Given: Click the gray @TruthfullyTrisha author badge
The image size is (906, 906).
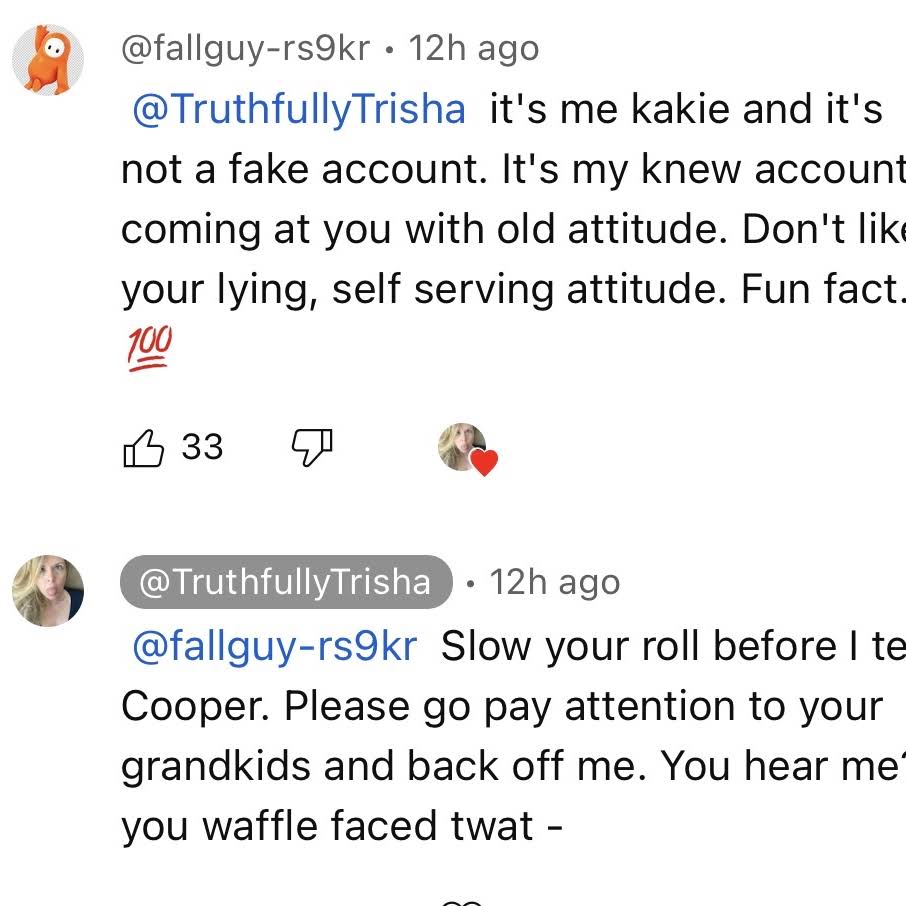Looking at the screenshot, I should click(285, 582).
